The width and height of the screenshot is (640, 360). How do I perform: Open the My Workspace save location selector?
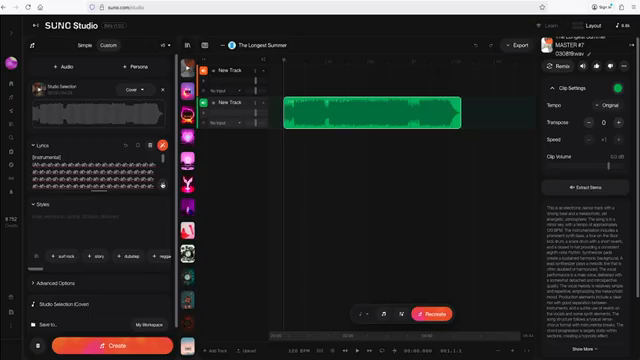(x=149, y=325)
